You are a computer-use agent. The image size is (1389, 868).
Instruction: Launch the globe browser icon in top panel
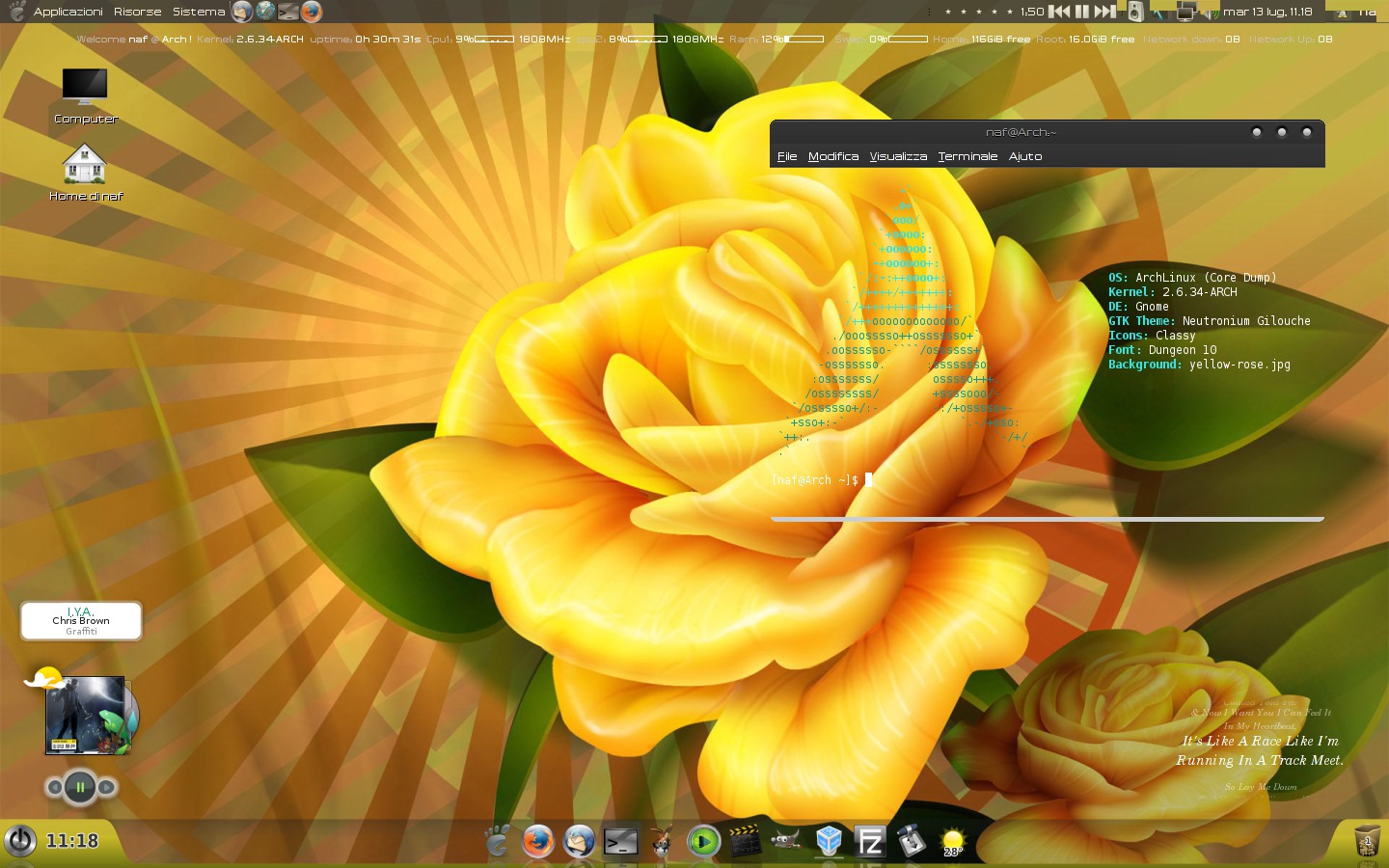[265, 12]
